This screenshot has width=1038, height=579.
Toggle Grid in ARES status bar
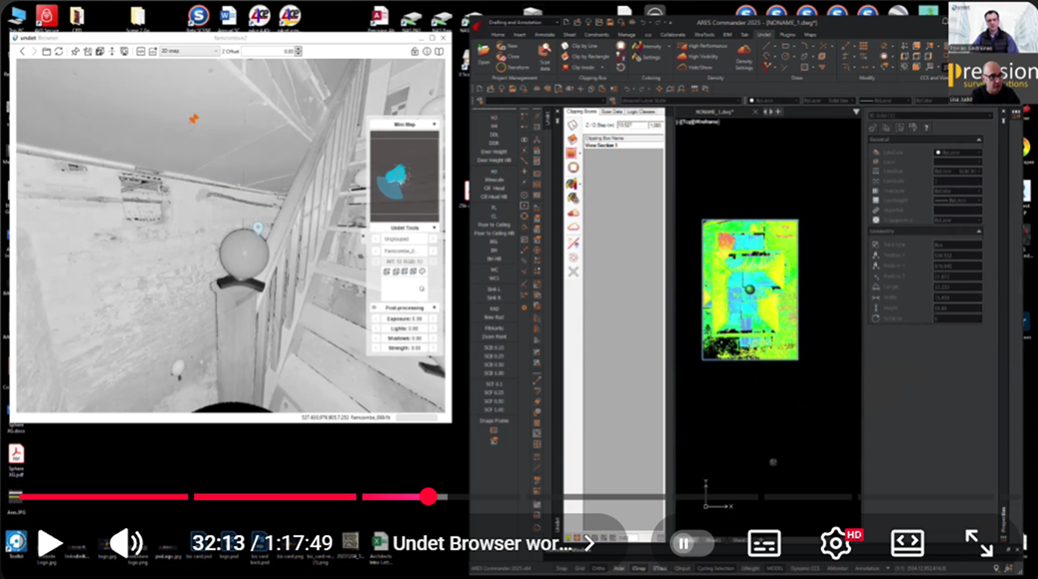click(x=580, y=568)
